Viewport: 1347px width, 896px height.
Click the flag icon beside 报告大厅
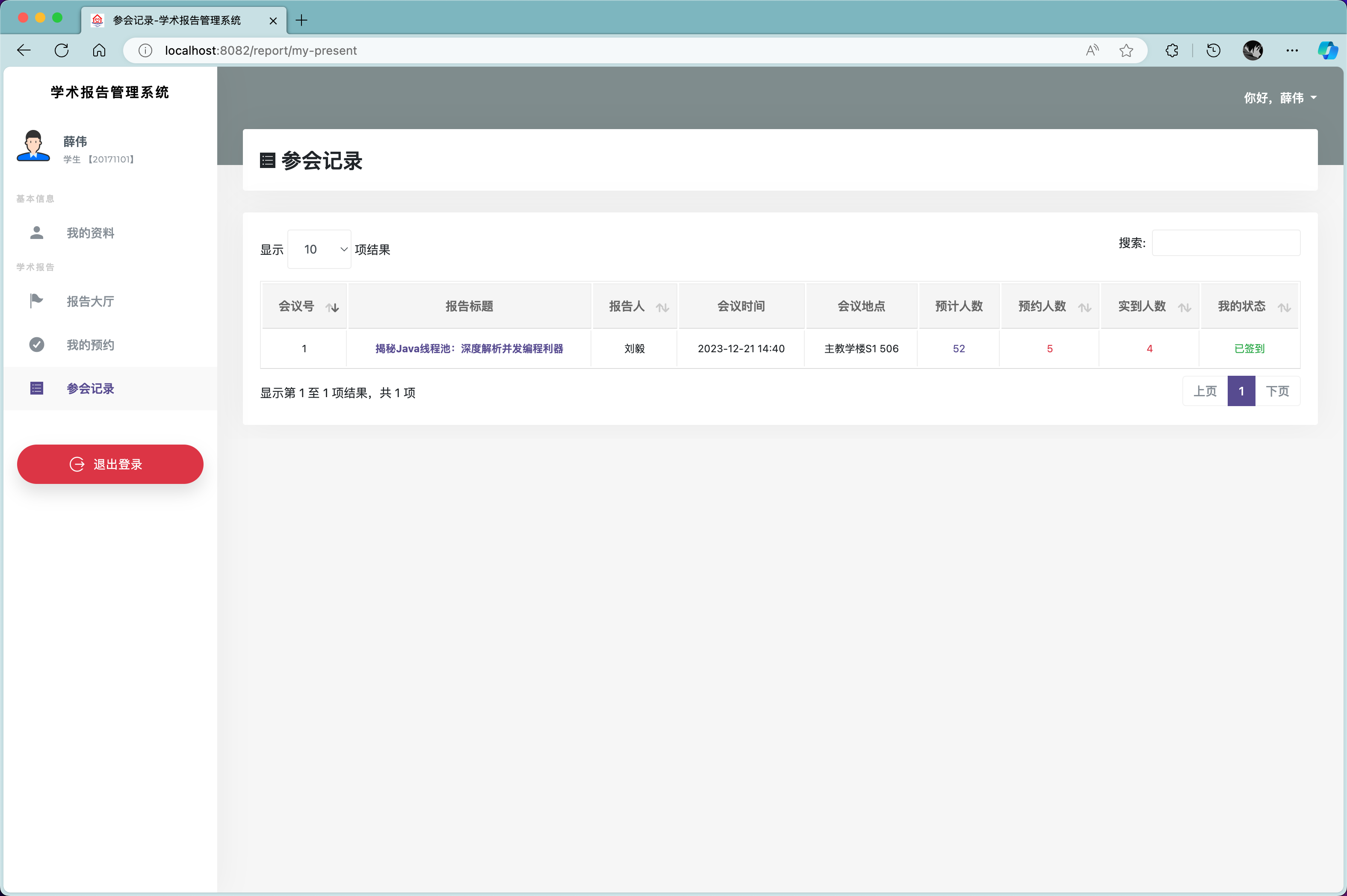pos(37,301)
